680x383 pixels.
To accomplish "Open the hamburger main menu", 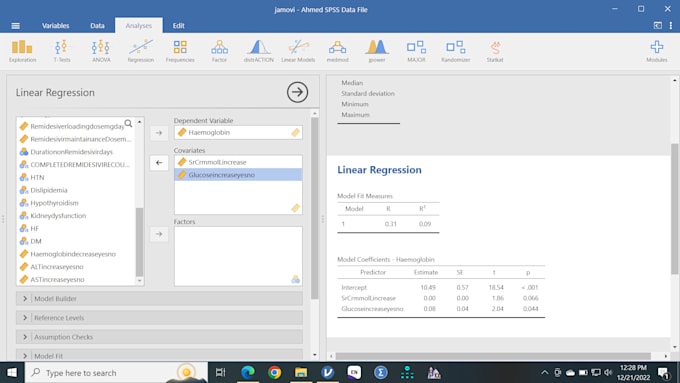I will pyautogui.click(x=16, y=26).
